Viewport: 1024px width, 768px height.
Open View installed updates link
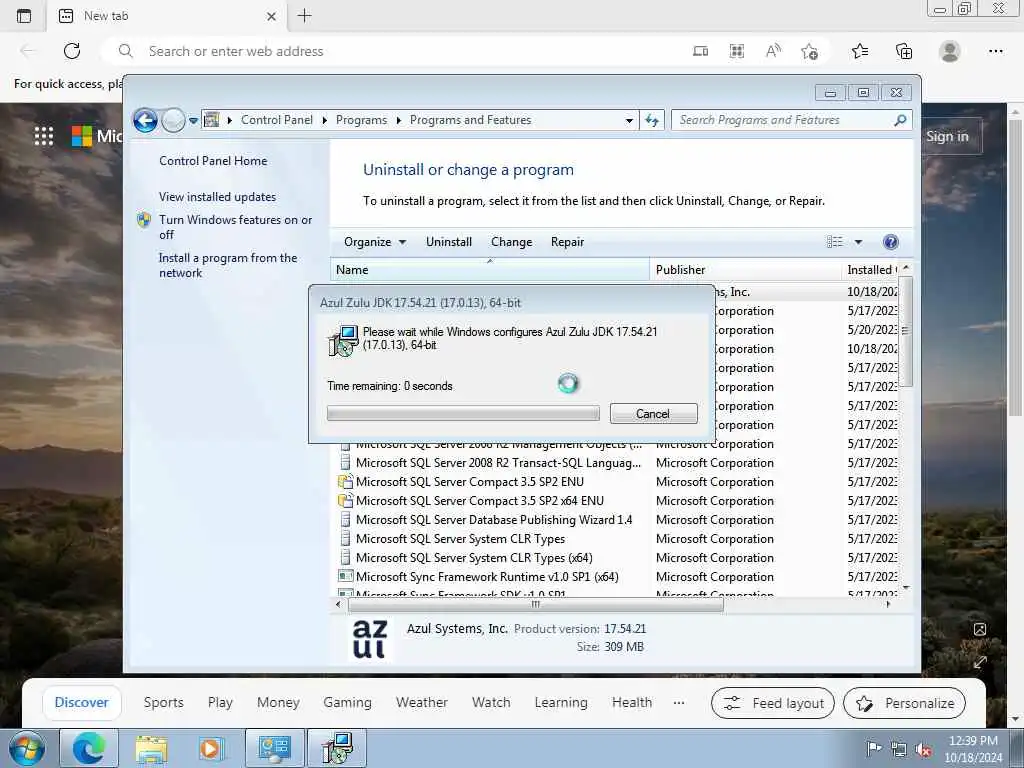tap(217, 197)
